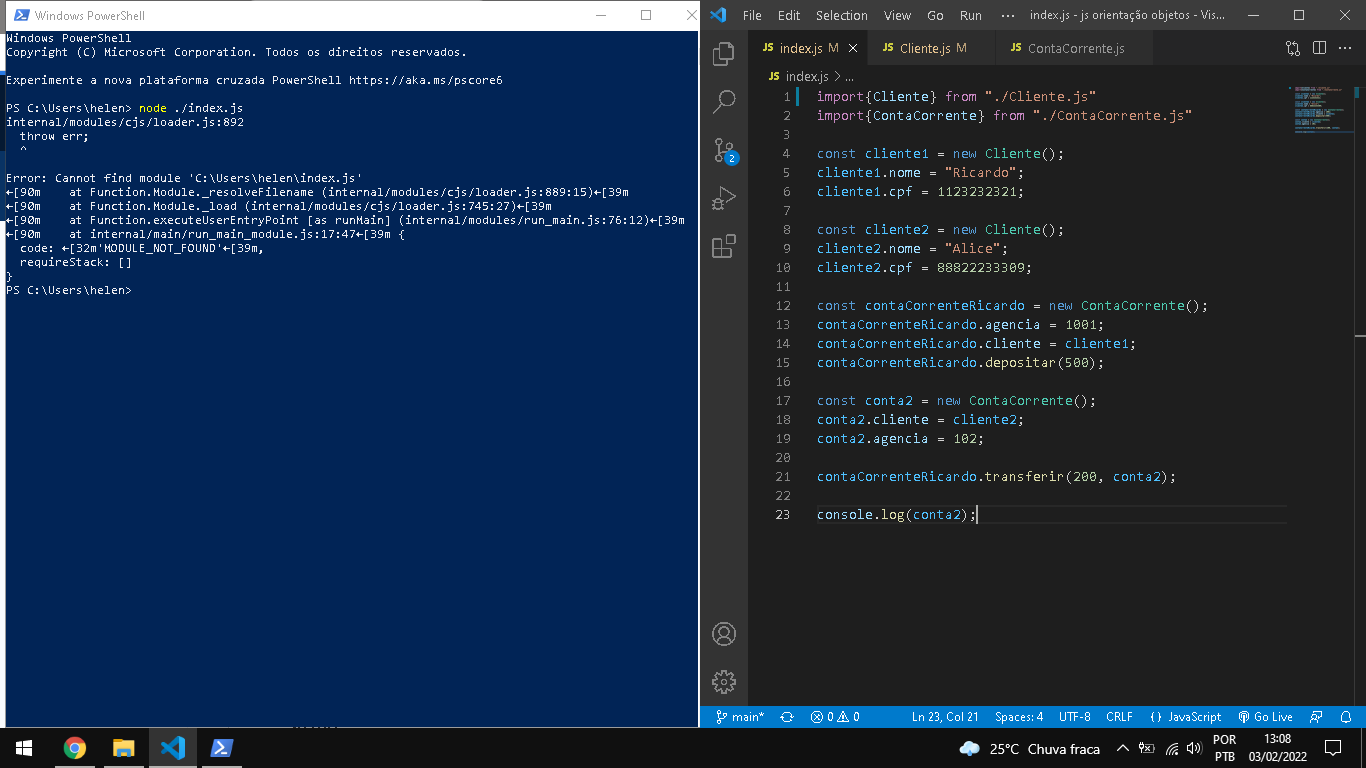This screenshot has width=1366, height=768.
Task: Open Source Control view with 2 changes
Action: (x=724, y=150)
